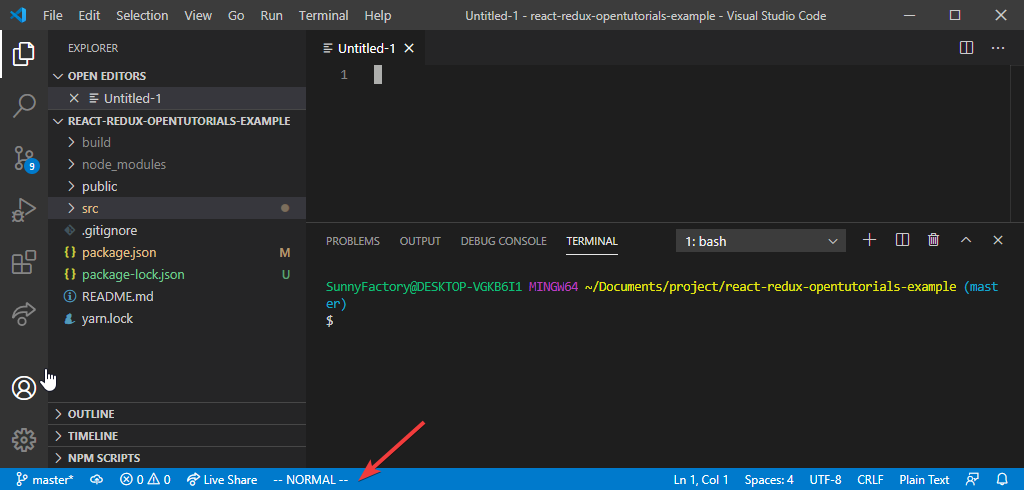This screenshot has height=490, width=1024.
Task: Open editor More Actions ellipsis
Action: point(997,48)
